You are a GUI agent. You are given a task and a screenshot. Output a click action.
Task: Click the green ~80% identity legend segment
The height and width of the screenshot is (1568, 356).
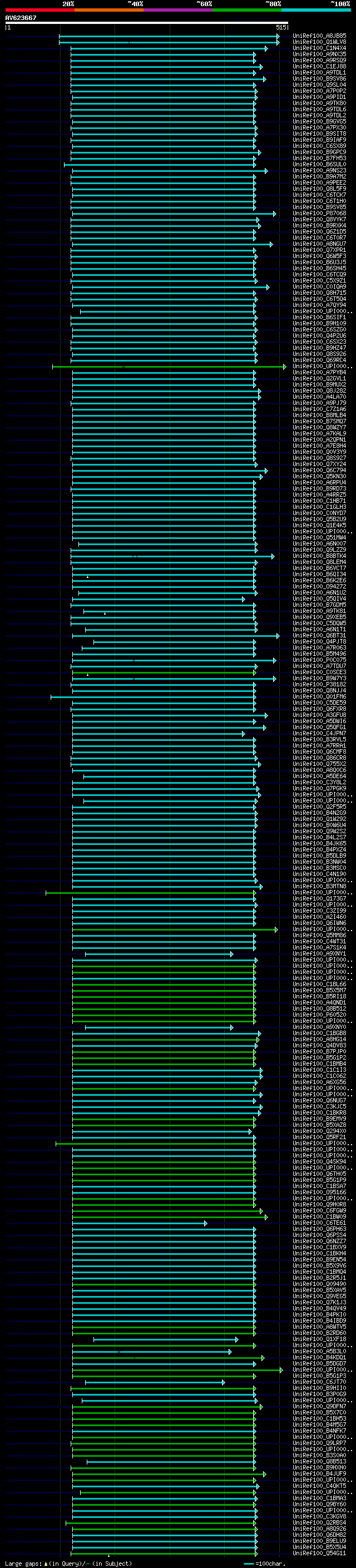(247, 10)
